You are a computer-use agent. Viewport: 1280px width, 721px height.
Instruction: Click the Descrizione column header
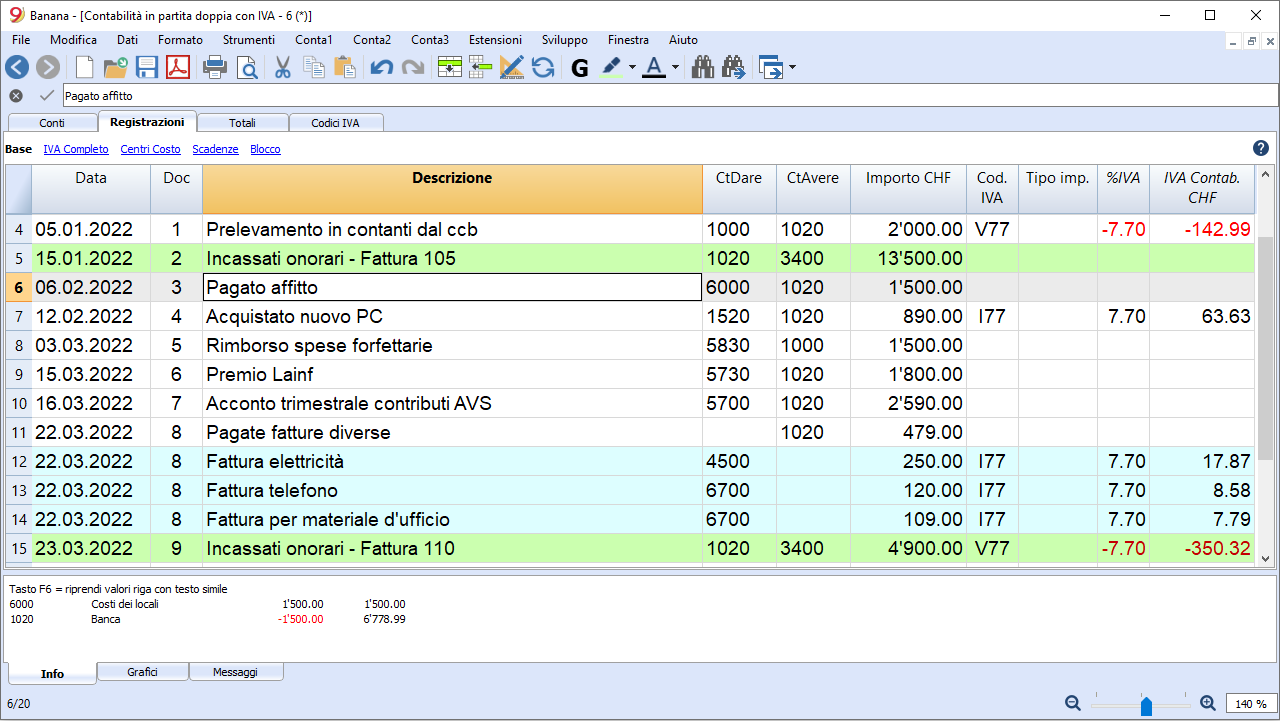point(452,189)
